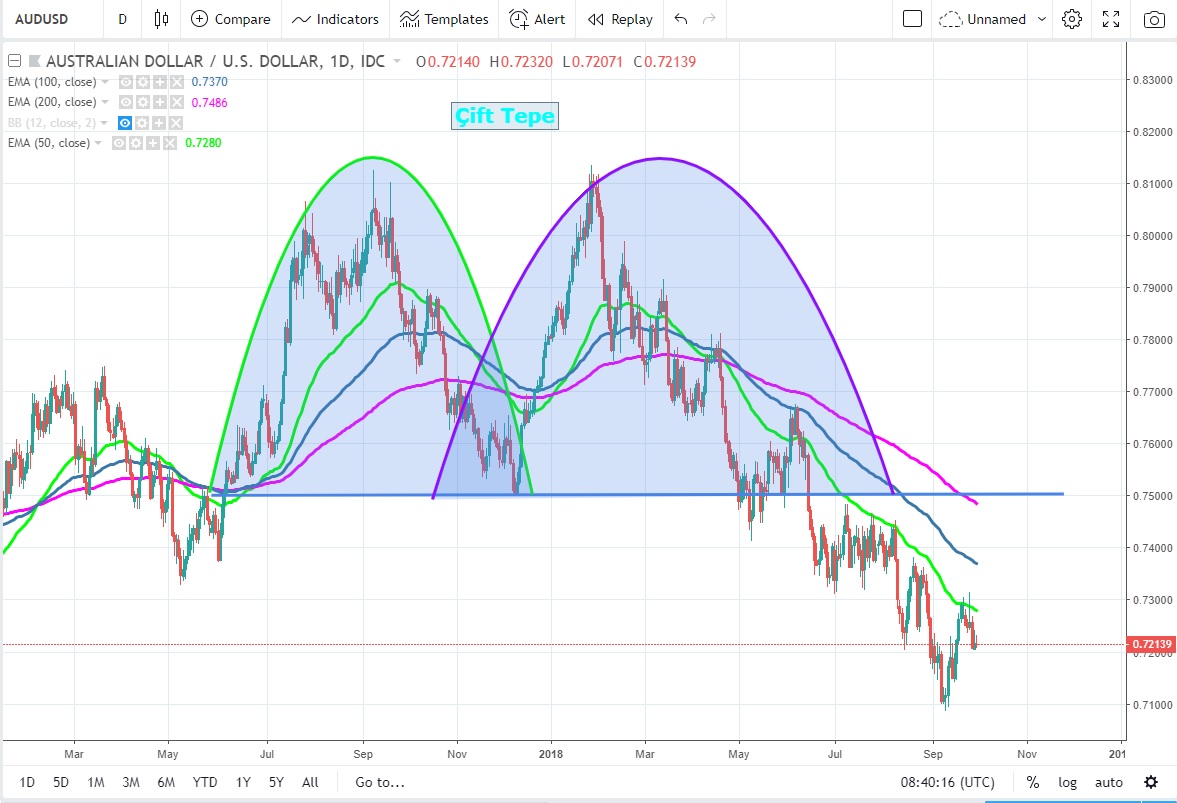The width and height of the screenshot is (1177, 803).
Task: Switch to the YTD time range
Action: point(205,782)
